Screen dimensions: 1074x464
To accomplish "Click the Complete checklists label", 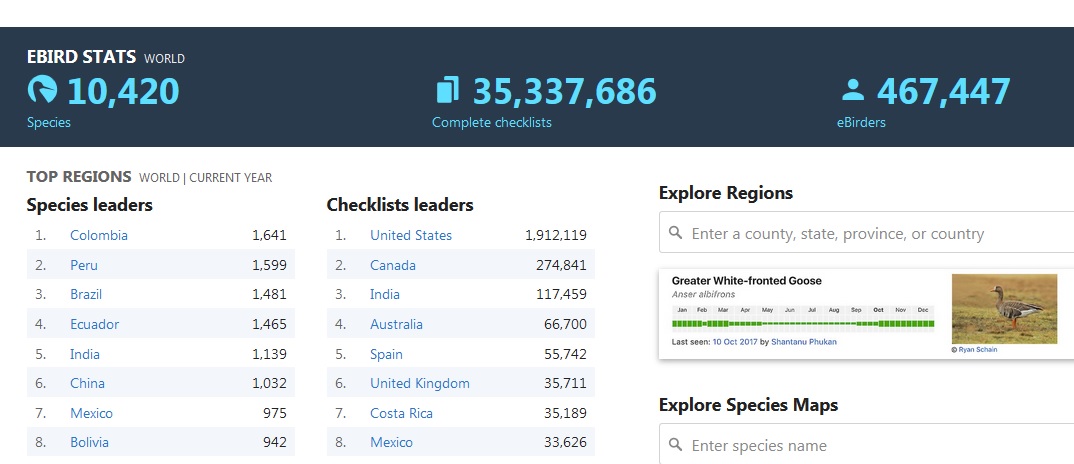I will [x=492, y=122].
